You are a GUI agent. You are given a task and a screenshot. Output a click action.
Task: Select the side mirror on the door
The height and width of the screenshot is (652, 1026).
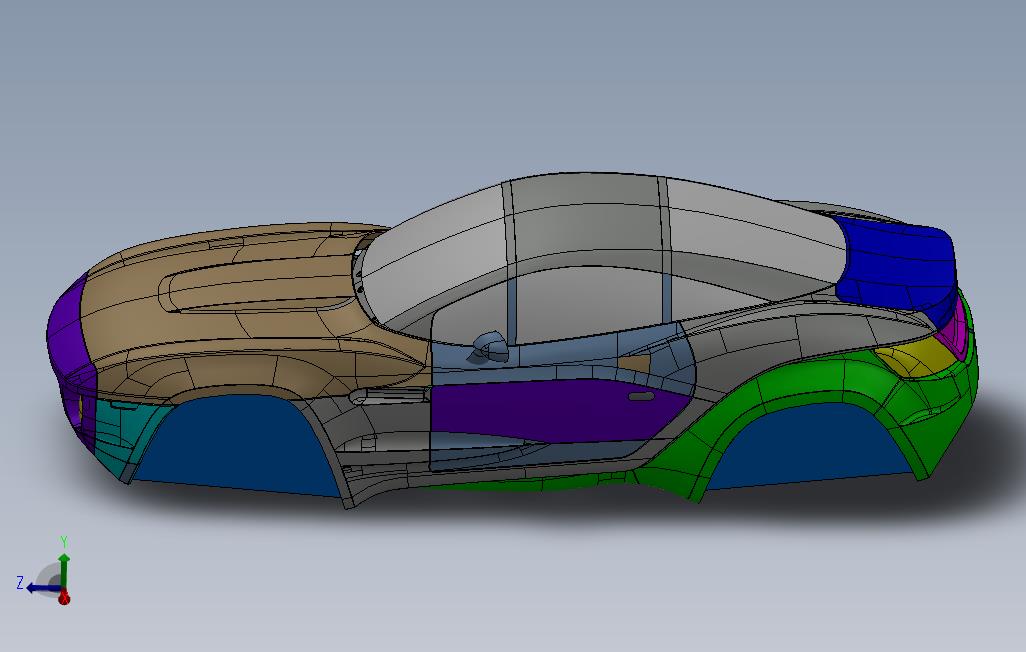[489, 346]
